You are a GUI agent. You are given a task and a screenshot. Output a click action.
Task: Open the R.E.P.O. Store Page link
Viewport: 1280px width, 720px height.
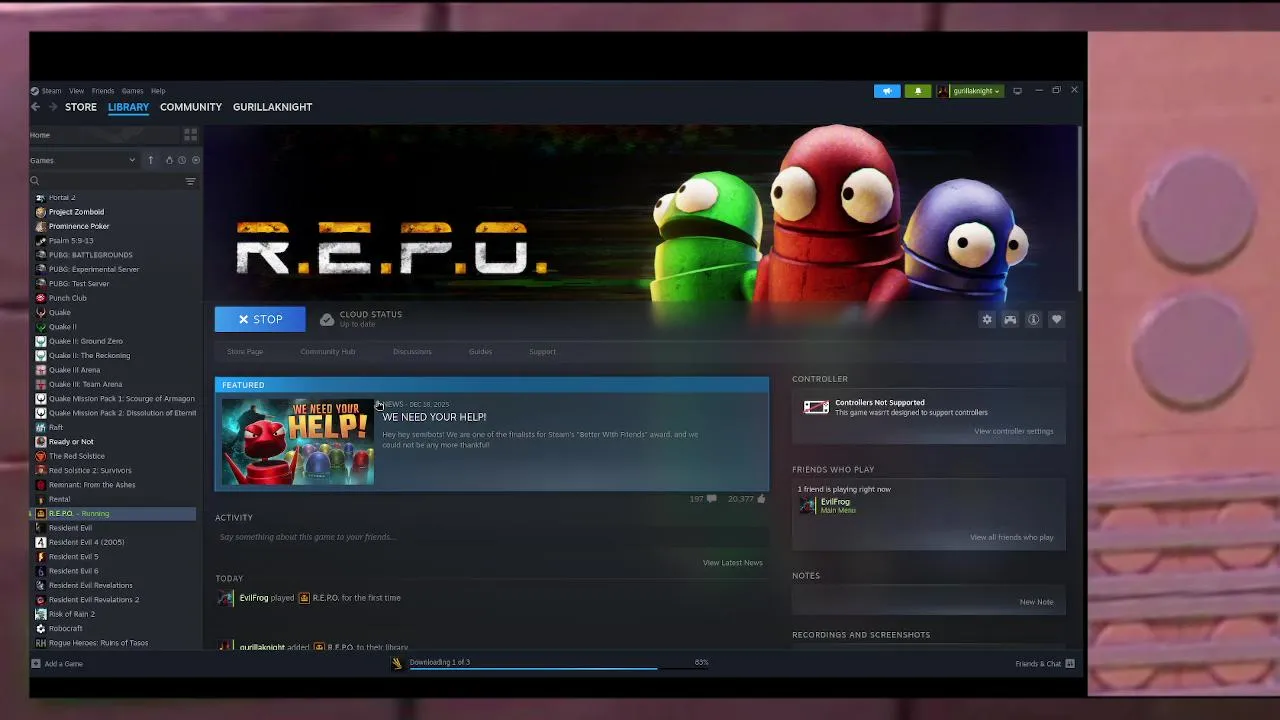click(x=245, y=352)
